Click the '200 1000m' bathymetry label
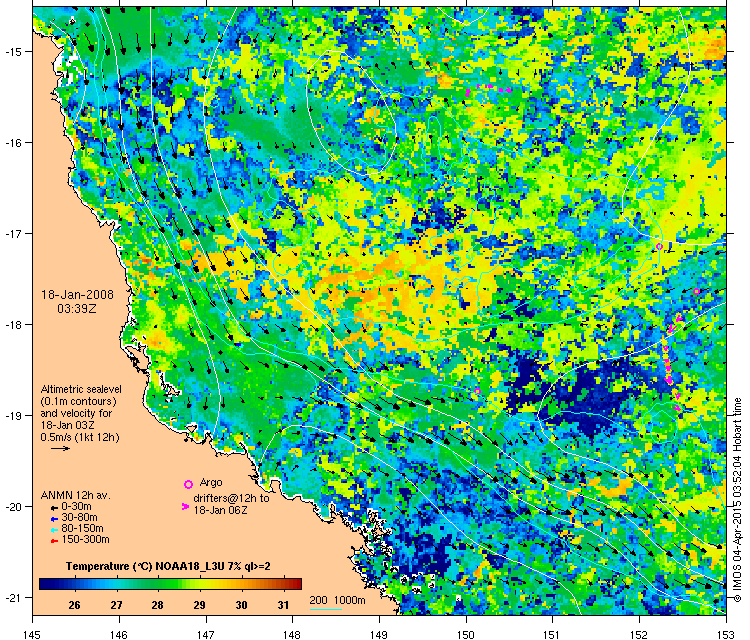Image resolution: width=750 pixels, height=640 pixels. (x=337, y=600)
